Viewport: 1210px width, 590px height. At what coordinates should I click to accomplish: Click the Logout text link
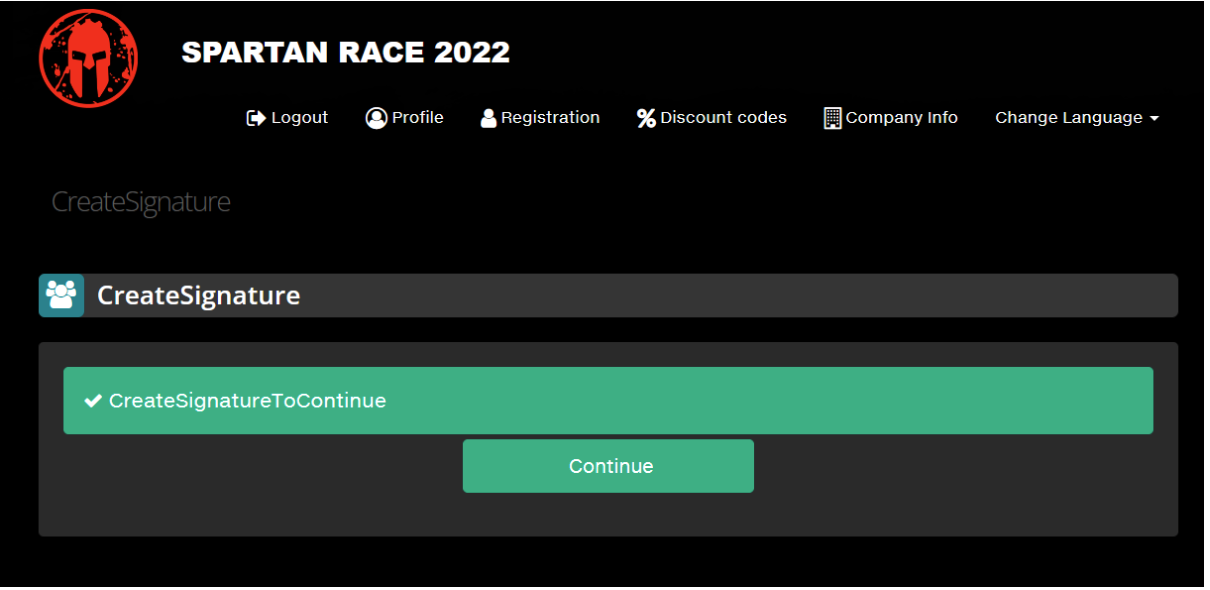(x=299, y=118)
